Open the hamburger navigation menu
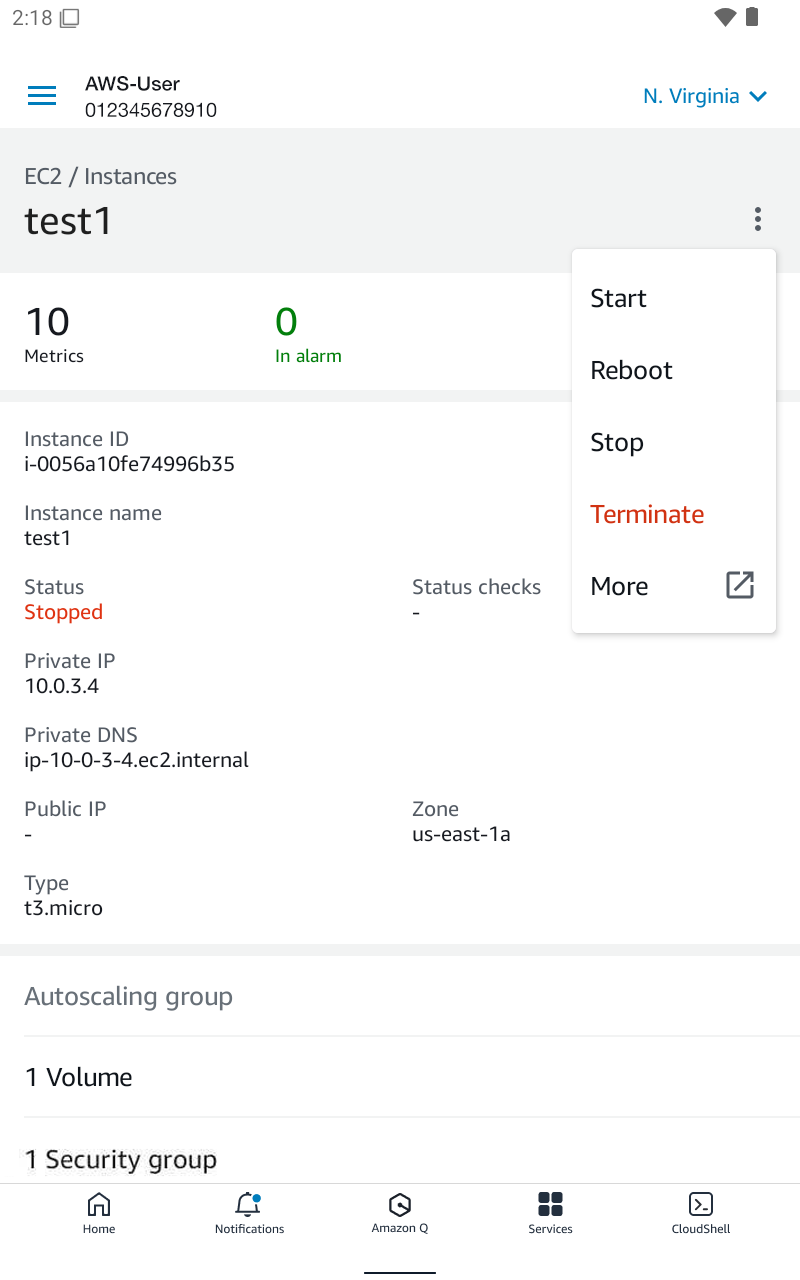 point(42,96)
